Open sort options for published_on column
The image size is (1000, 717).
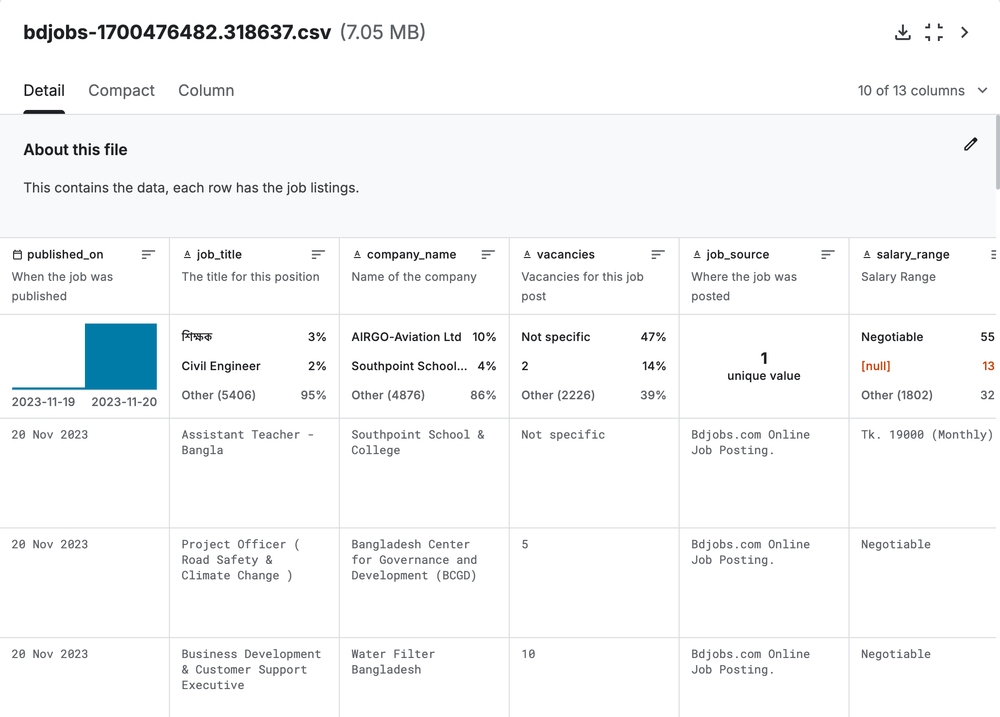[x=148, y=255]
